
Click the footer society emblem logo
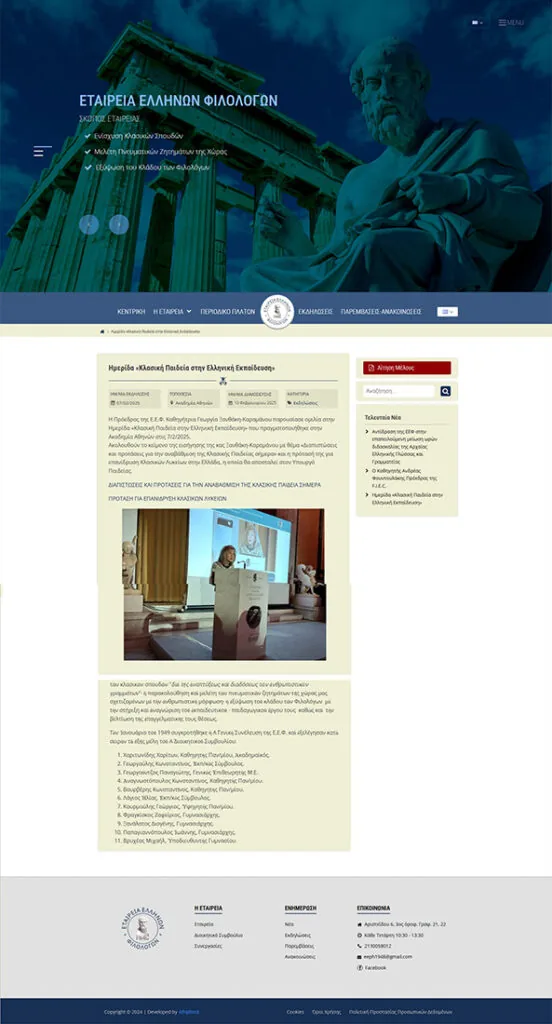click(x=142, y=928)
